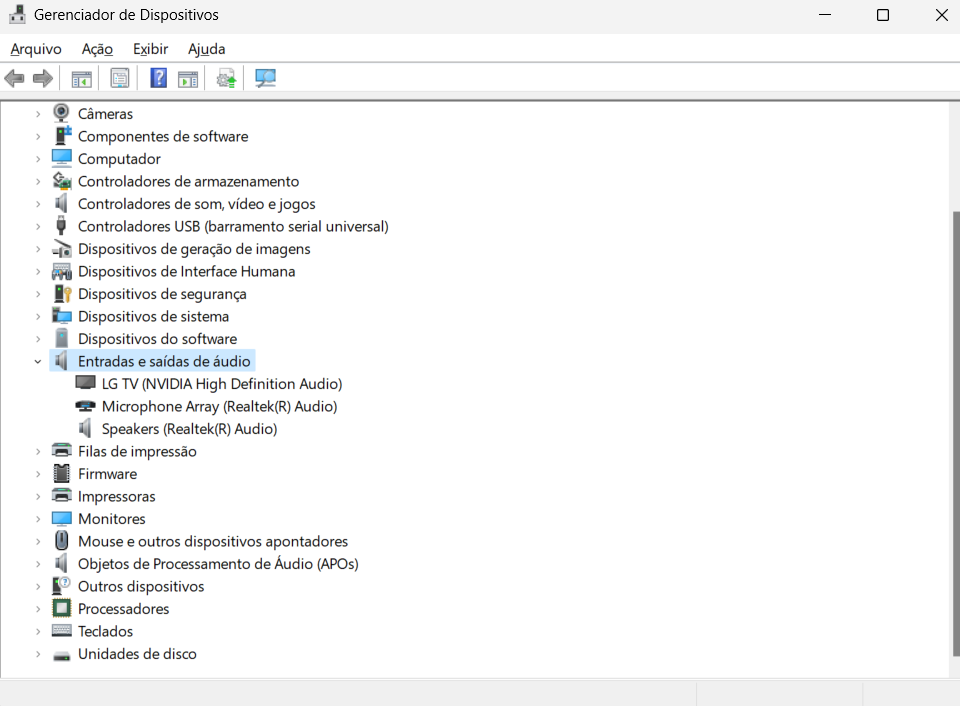960x706 pixels.
Task: Click the Computador monitor icon
Action: (62, 158)
